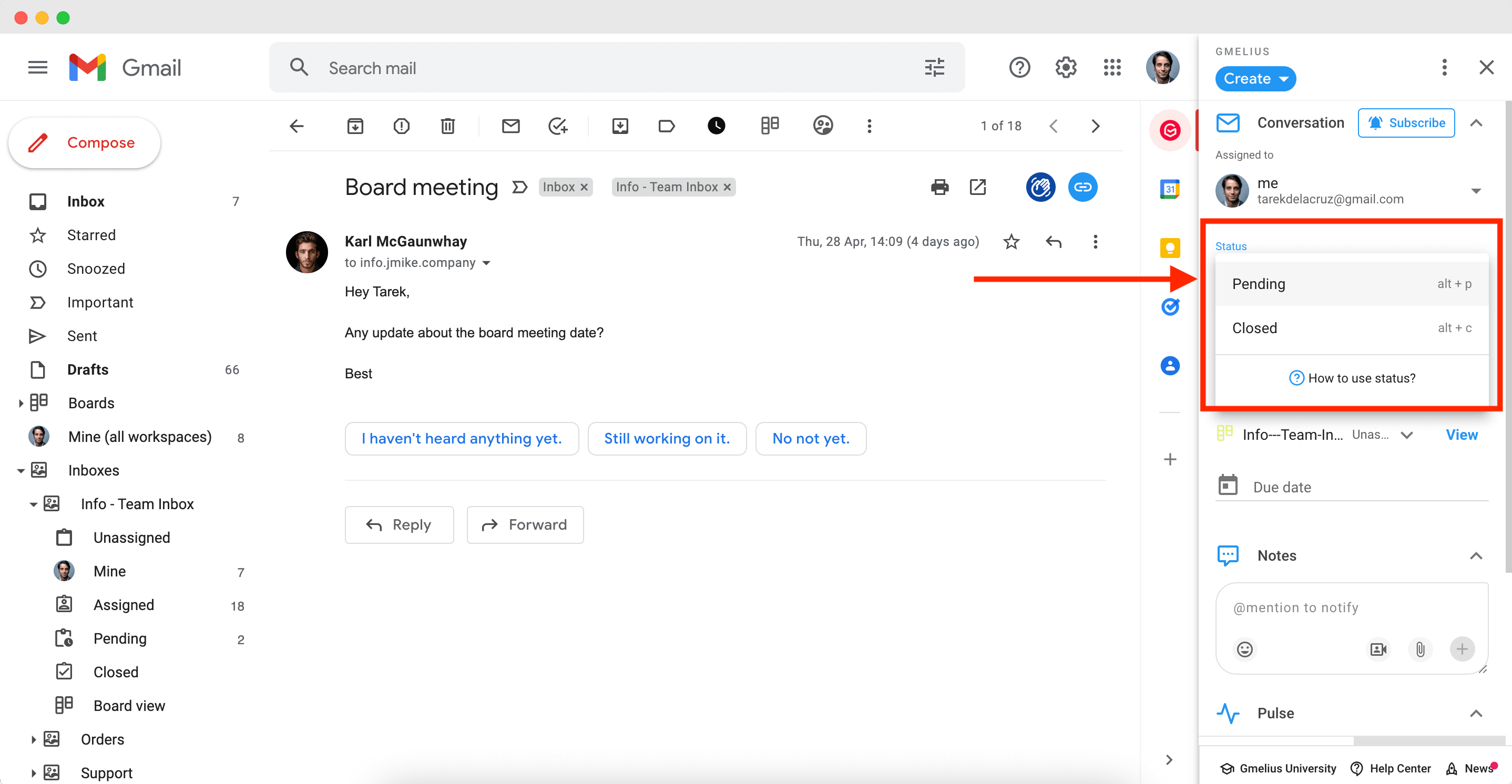Click the View board link

(1461, 435)
